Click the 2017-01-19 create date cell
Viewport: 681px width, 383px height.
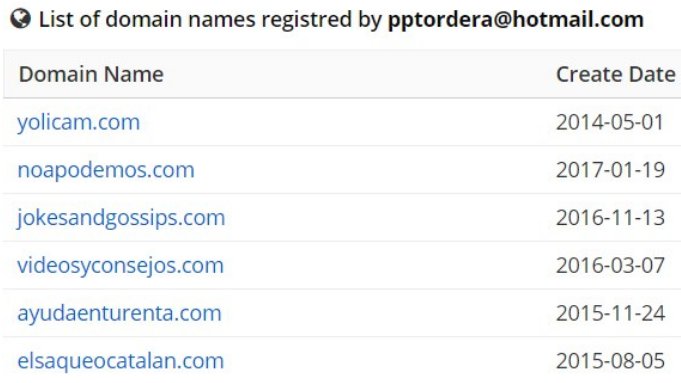coord(610,170)
